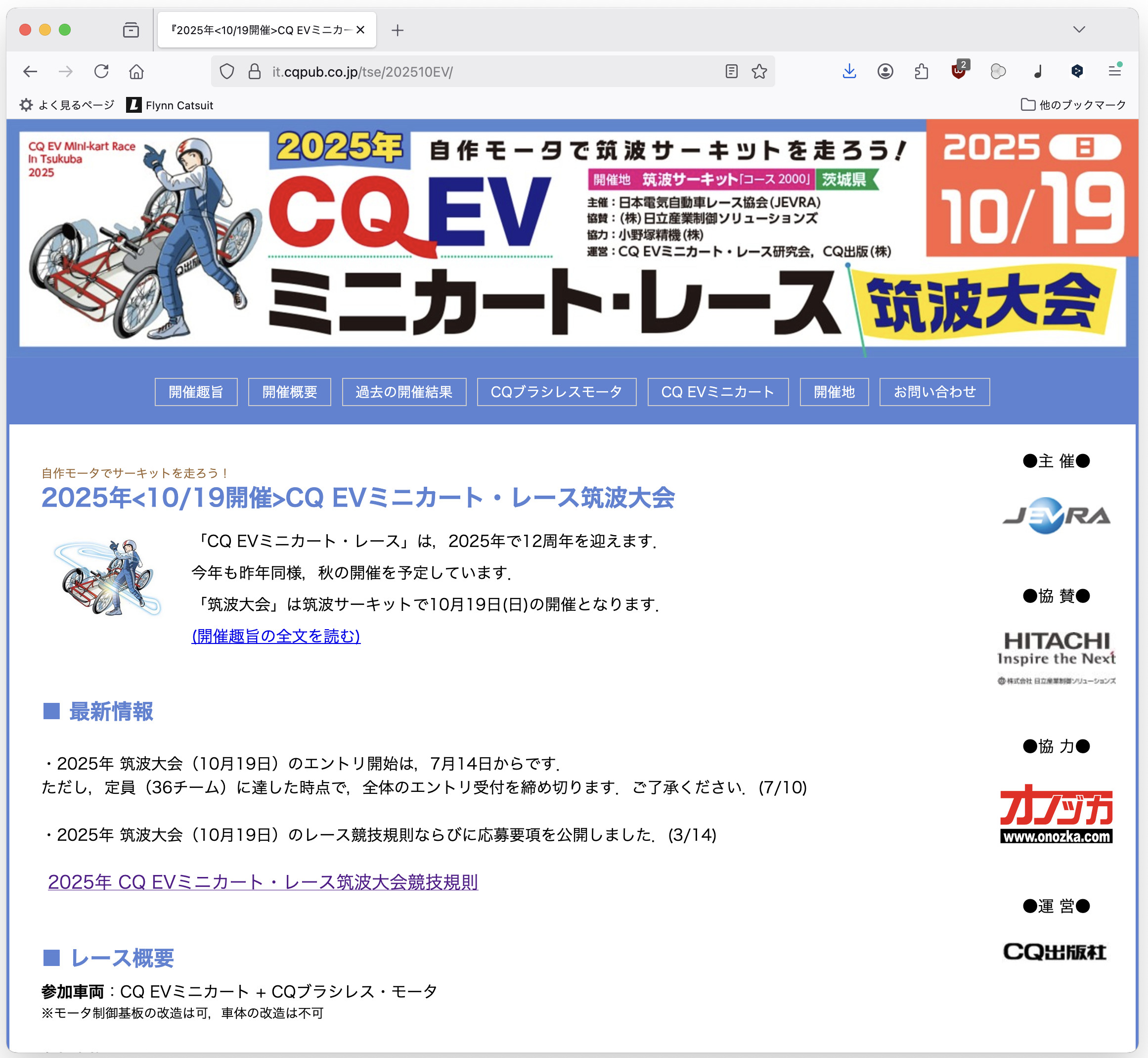Open the hamburger application menu
1148x1058 pixels.
coord(1114,71)
